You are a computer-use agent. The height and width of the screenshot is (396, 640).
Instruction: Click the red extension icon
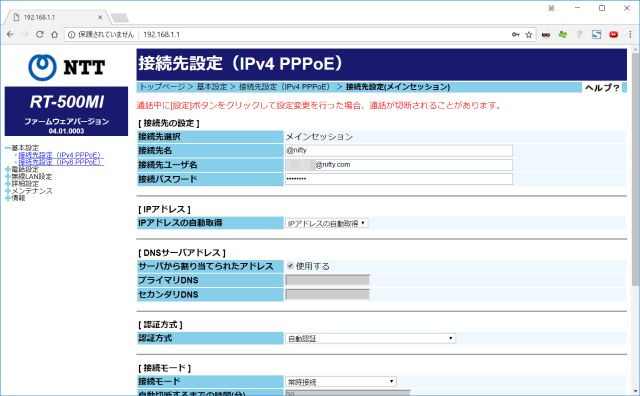[x=613, y=35]
